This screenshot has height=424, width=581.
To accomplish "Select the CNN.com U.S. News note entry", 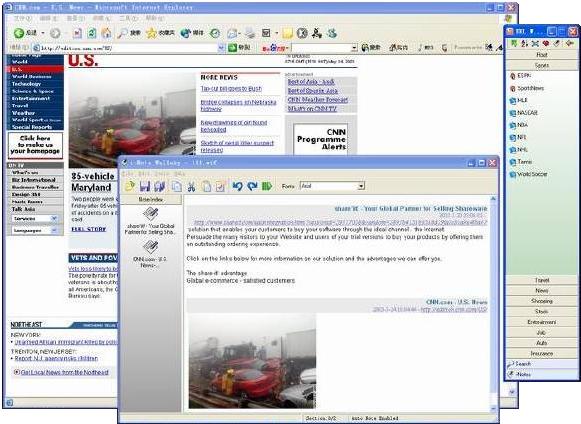I will point(150,254).
